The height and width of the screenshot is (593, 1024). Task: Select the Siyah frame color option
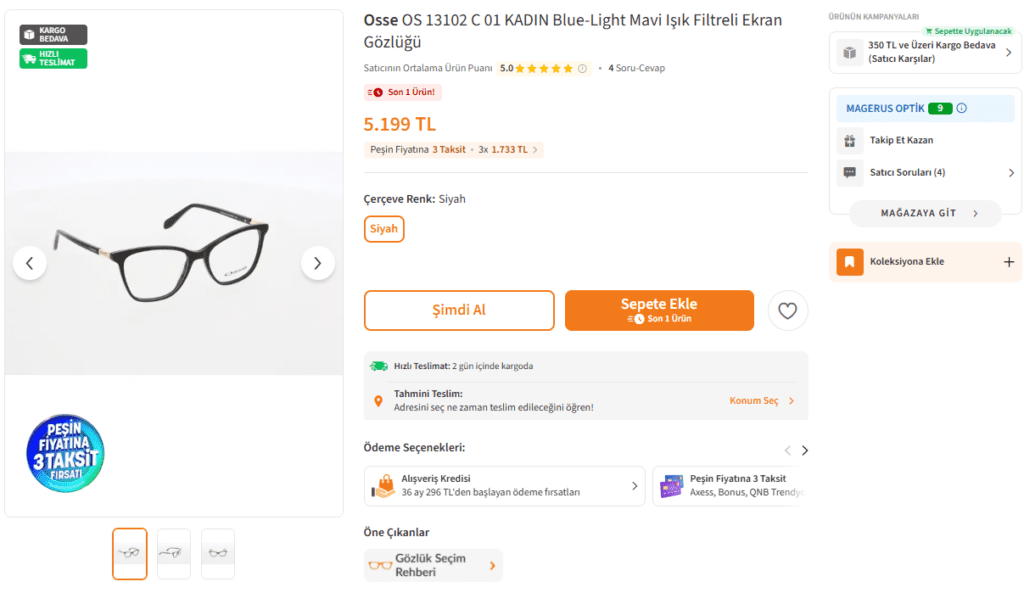pyautogui.click(x=384, y=229)
